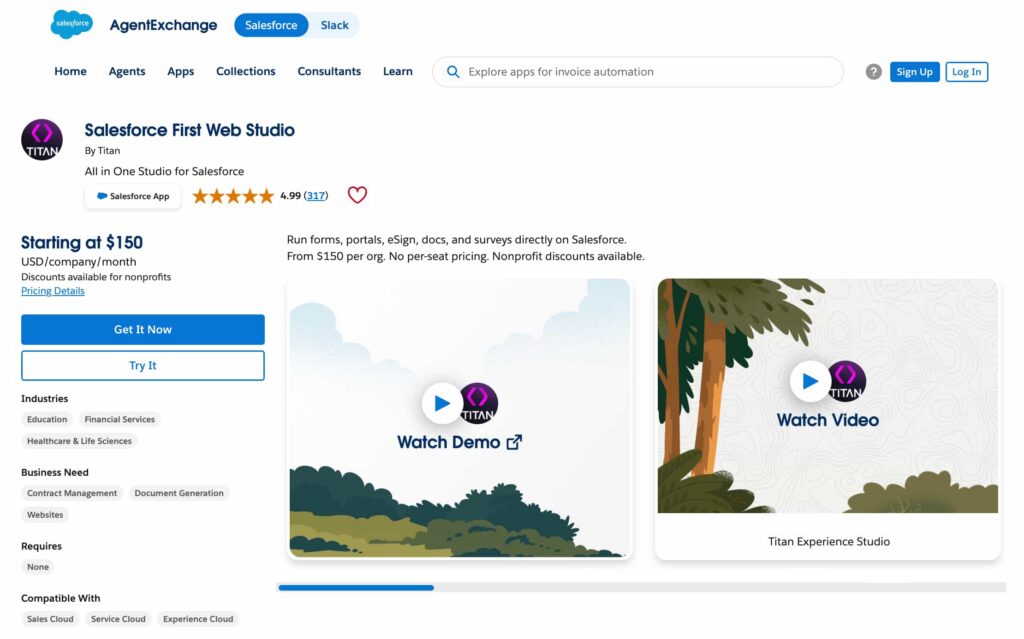Open the Apps nav item
The width and height of the screenshot is (1024, 639).
click(180, 71)
